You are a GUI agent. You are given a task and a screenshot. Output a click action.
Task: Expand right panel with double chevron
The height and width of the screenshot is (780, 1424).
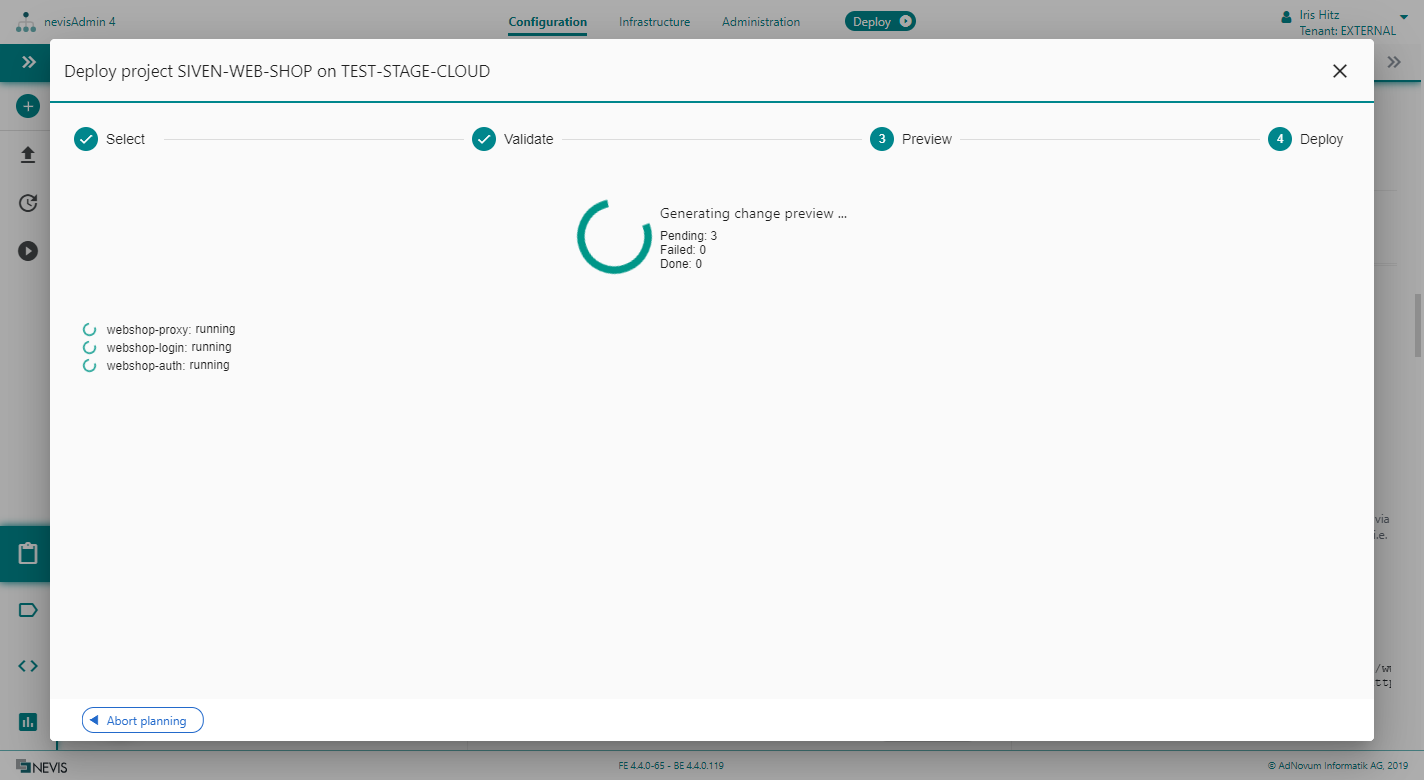point(1394,62)
